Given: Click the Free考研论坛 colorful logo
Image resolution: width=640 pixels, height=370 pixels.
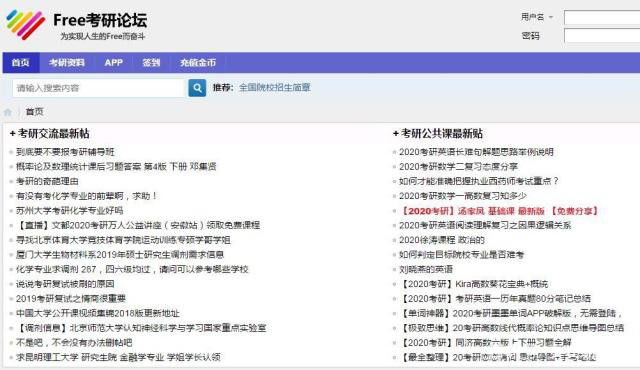Looking at the screenshot, I should pyautogui.click(x=25, y=24).
